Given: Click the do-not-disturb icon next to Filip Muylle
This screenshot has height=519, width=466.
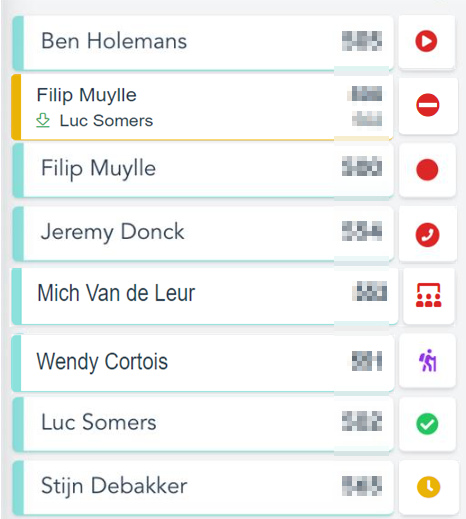Looking at the screenshot, I should (427, 105).
